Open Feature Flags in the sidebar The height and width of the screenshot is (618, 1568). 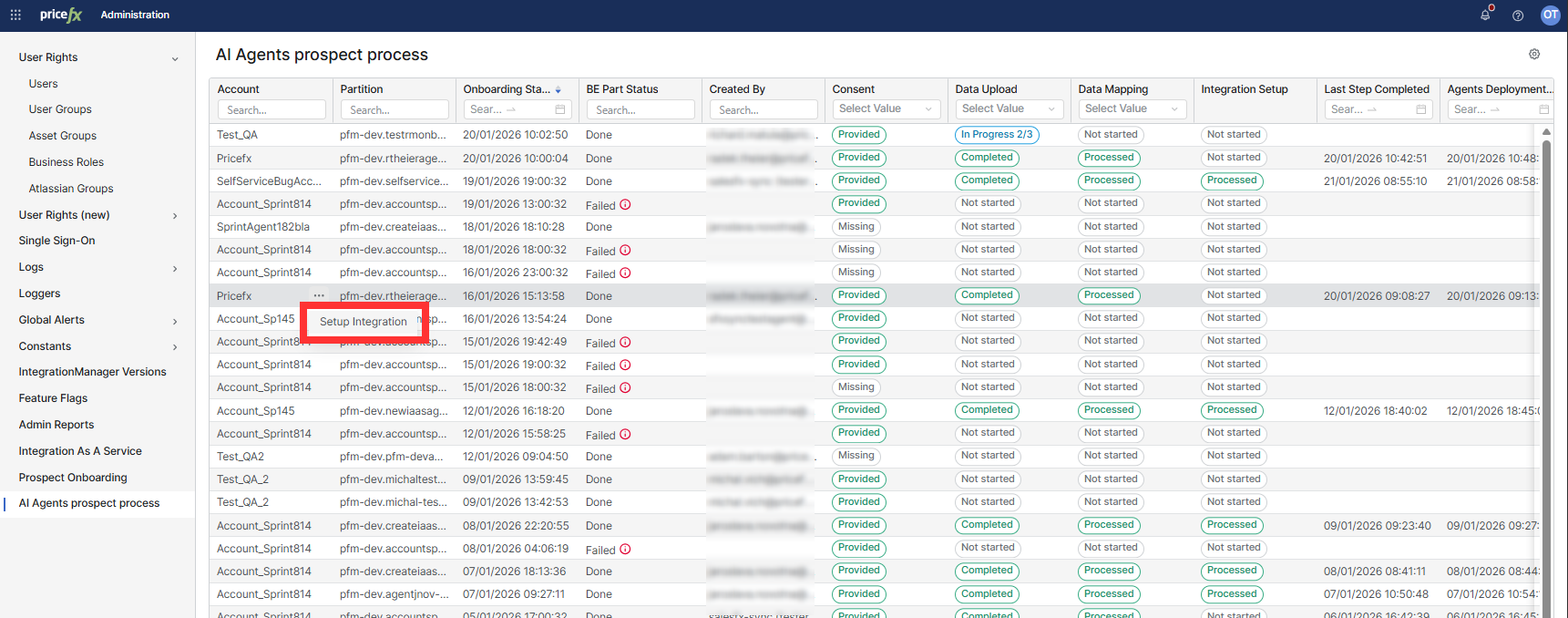53,398
